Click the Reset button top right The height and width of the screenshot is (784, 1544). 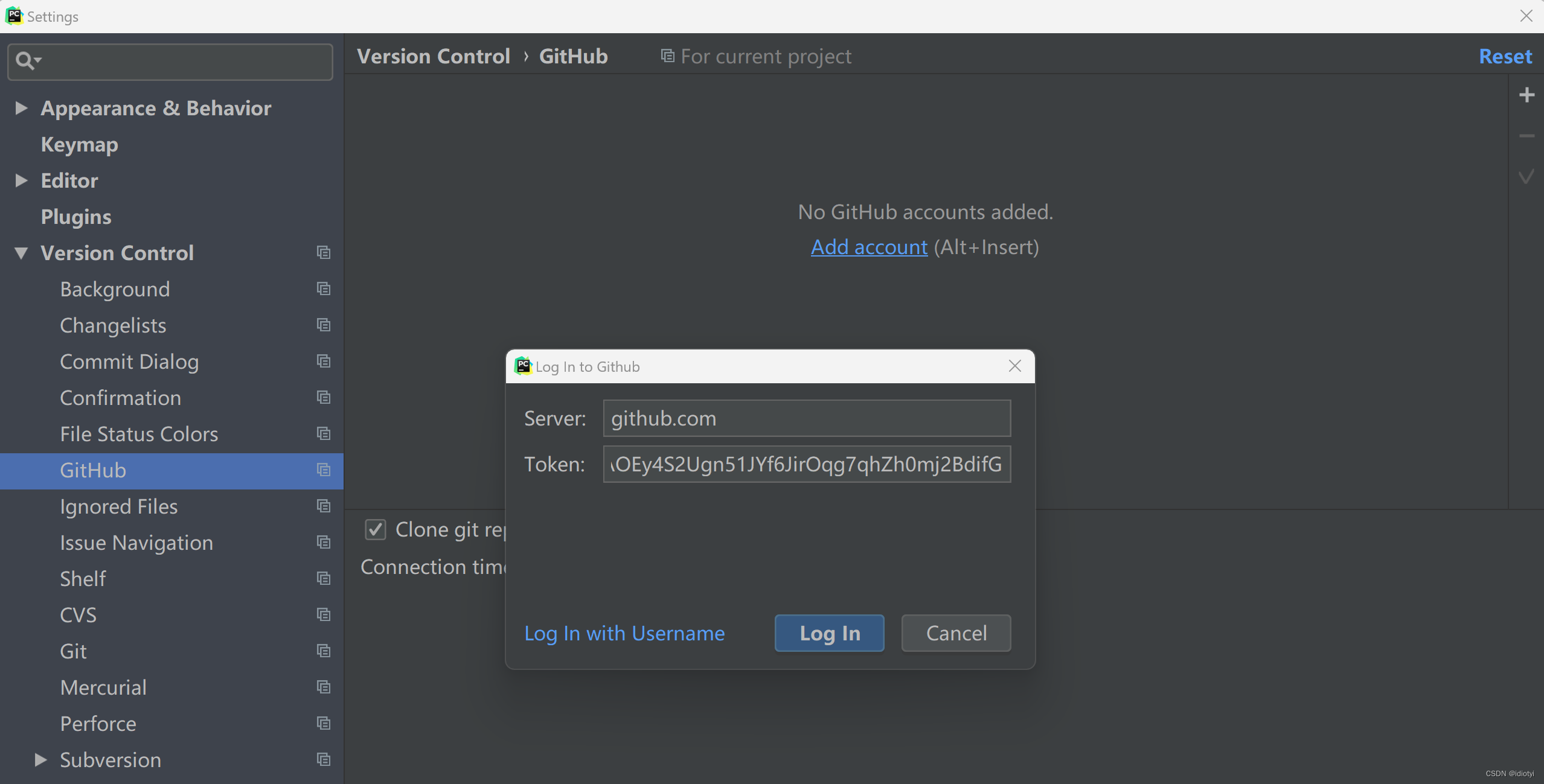coord(1505,55)
